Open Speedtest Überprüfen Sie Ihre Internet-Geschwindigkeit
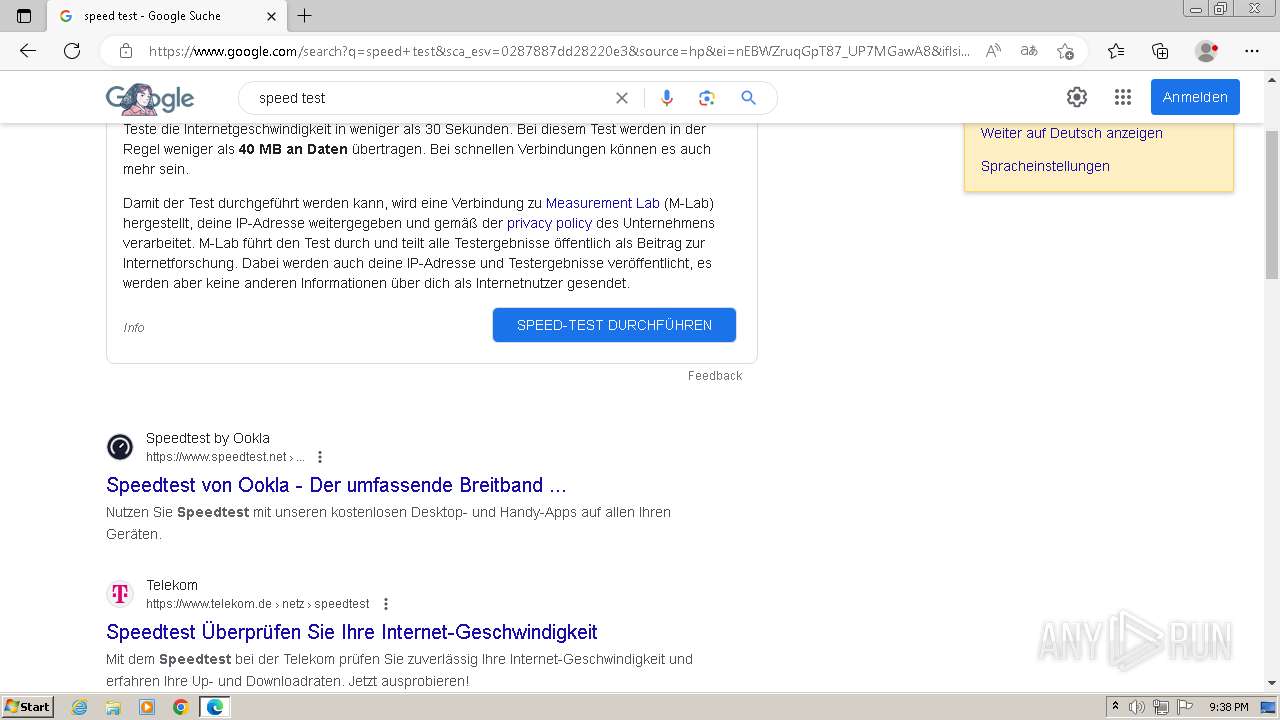1280x720 pixels. click(352, 632)
